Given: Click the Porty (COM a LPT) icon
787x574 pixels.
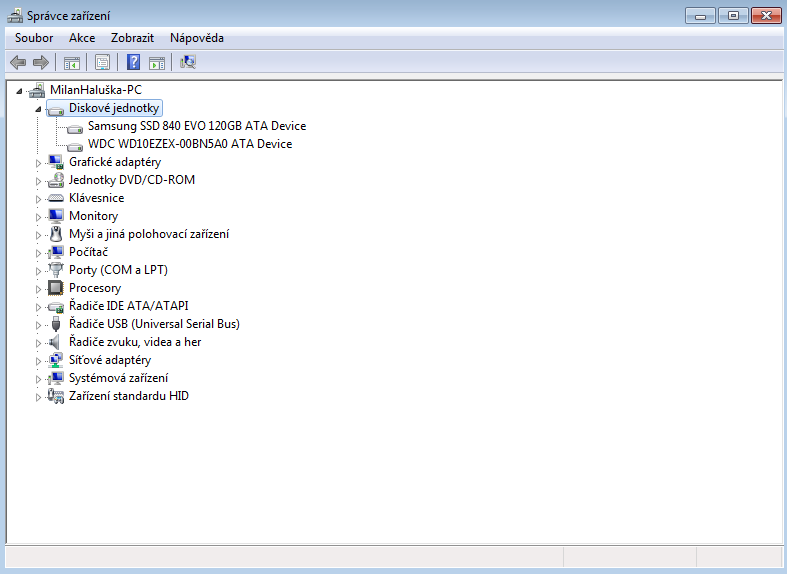Looking at the screenshot, I should (x=56, y=270).
